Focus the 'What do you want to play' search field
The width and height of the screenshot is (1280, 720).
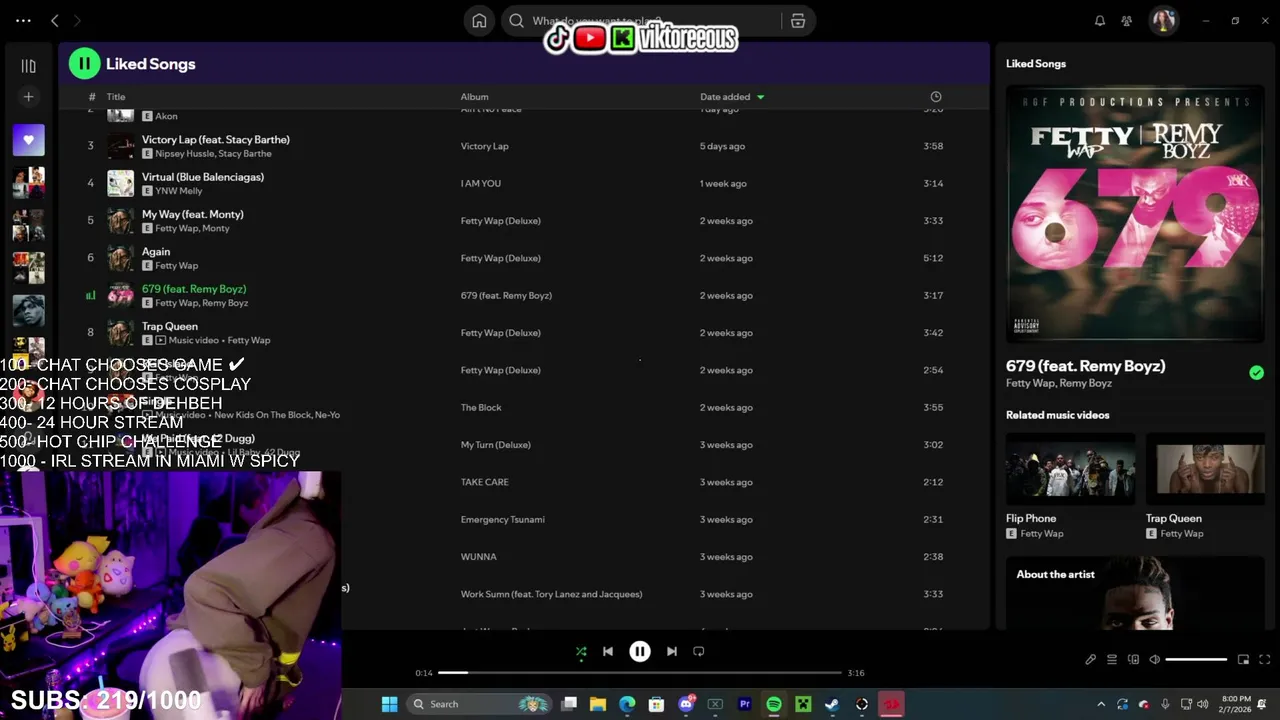(640, 21)
